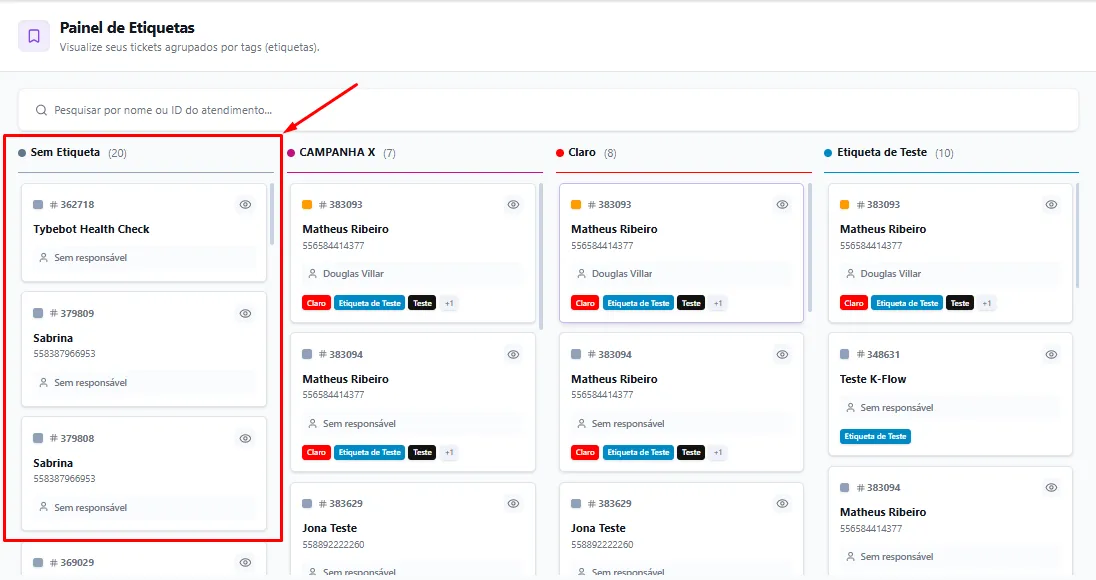The width and height of the screenshot is (1096, 580).
Task: Expand +1 tags on #383093 in Claro column
Action: (718, 303)
